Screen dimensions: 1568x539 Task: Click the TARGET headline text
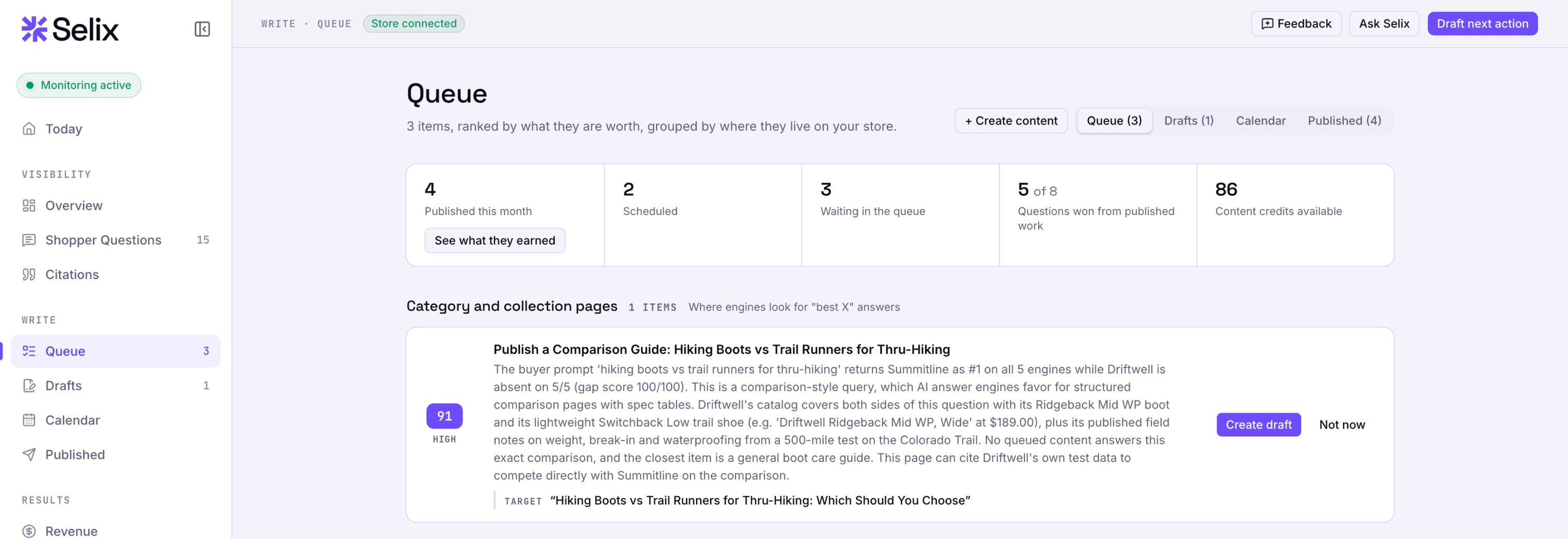[760, 500]
